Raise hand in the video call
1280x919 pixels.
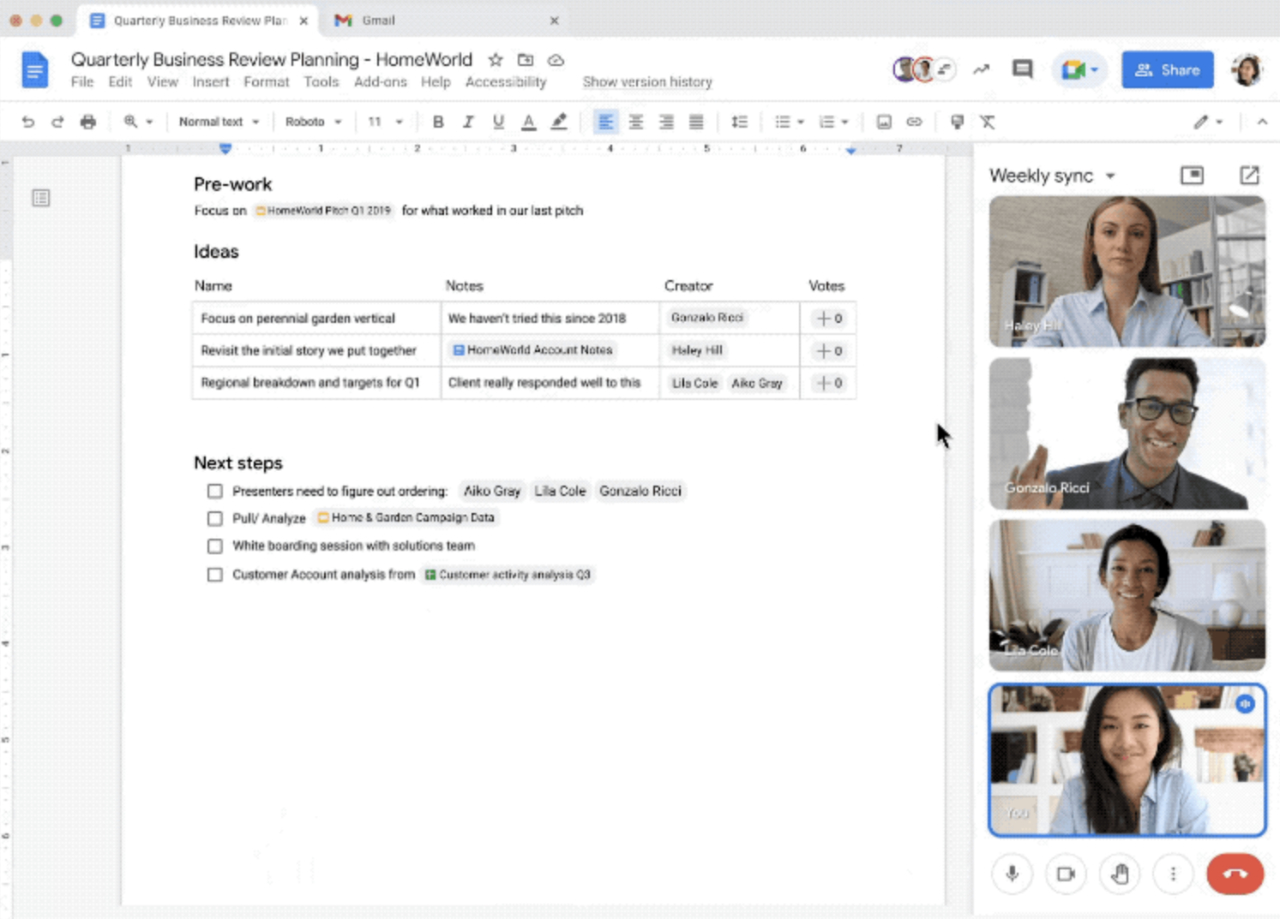click(x=1119, y=873)
